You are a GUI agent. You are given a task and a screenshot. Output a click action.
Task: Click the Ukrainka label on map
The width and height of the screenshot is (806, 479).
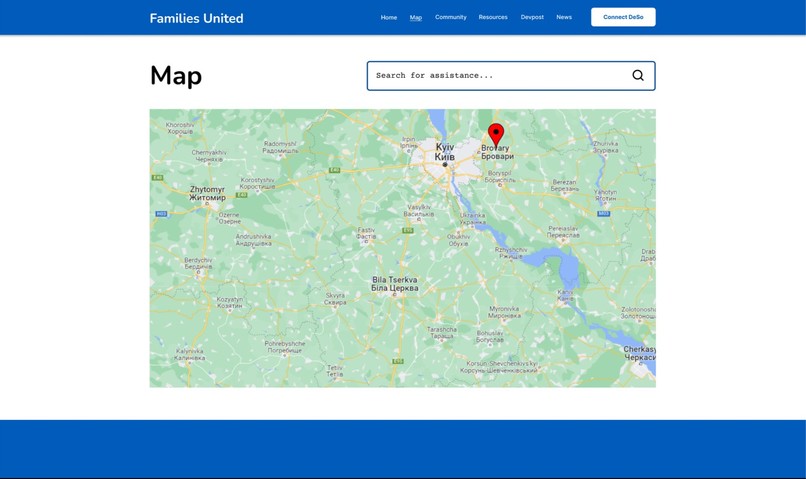472,218
